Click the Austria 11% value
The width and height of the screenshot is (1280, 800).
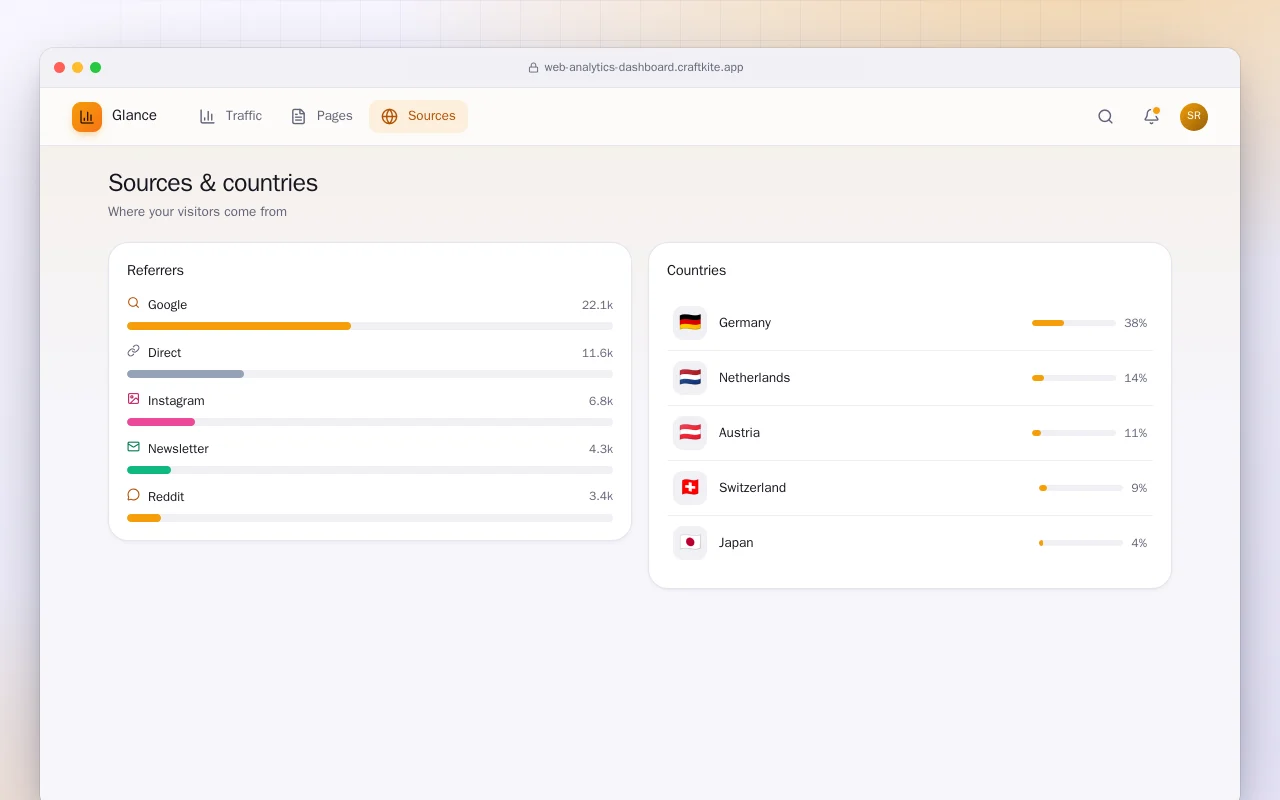pos(1135,433)
